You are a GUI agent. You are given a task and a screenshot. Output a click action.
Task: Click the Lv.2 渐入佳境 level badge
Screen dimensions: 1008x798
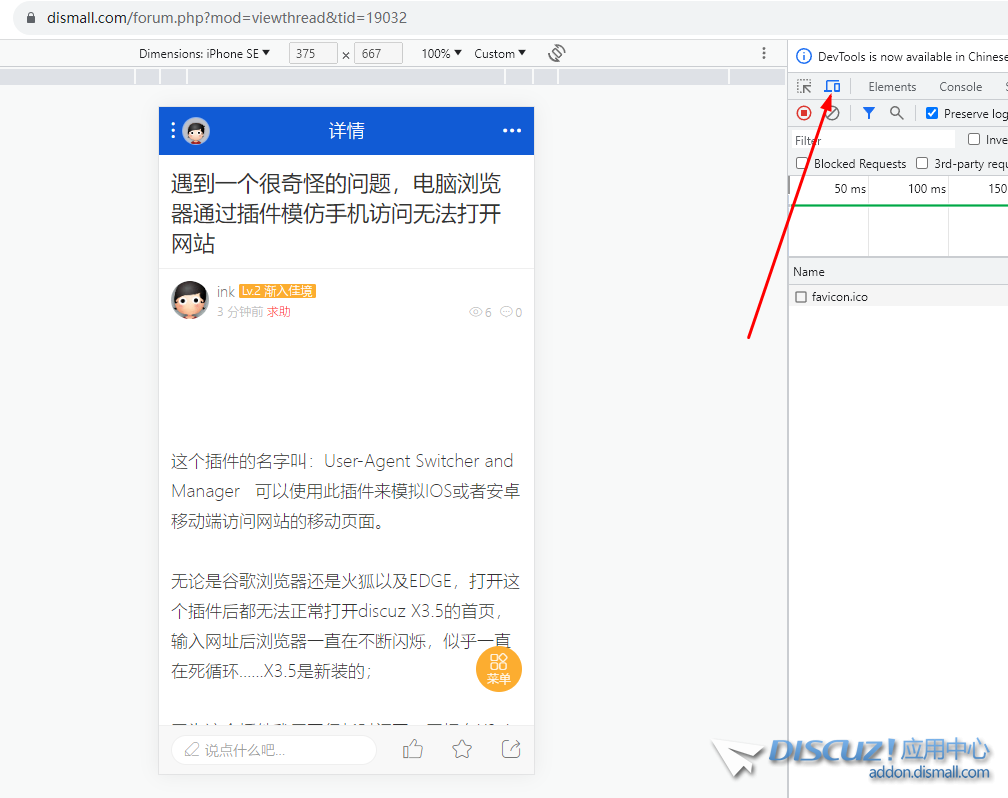coord(277,291)
